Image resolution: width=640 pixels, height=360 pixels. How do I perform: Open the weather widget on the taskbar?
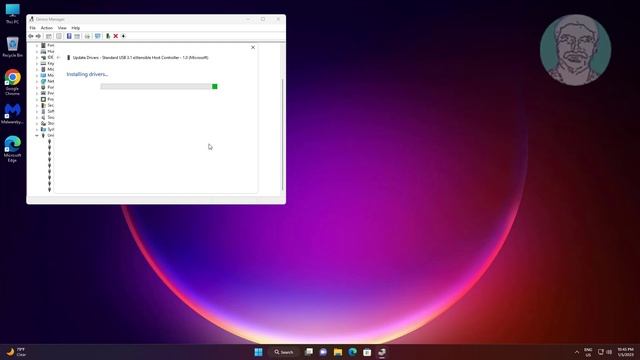16,352
